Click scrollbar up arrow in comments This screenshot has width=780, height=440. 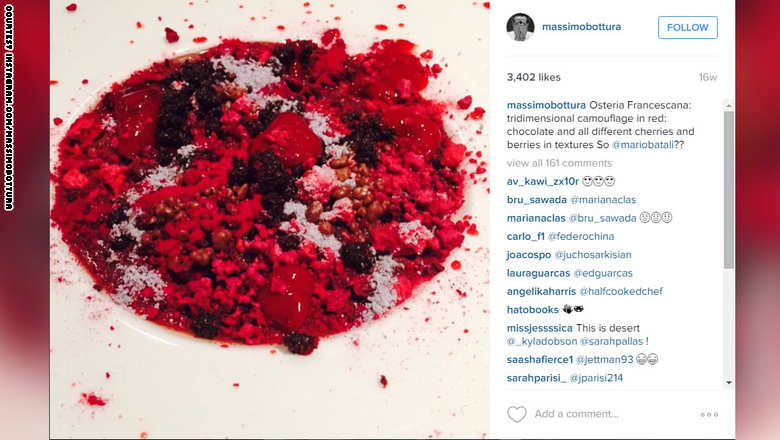[x=729, y=105]
